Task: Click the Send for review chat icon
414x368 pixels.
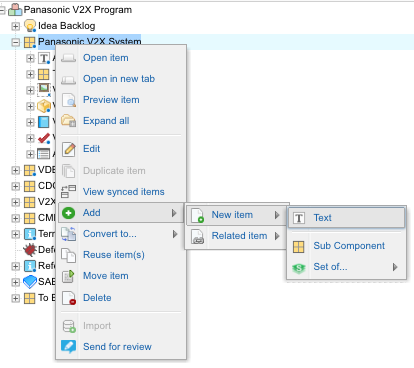Action: [x=69, y=347]
